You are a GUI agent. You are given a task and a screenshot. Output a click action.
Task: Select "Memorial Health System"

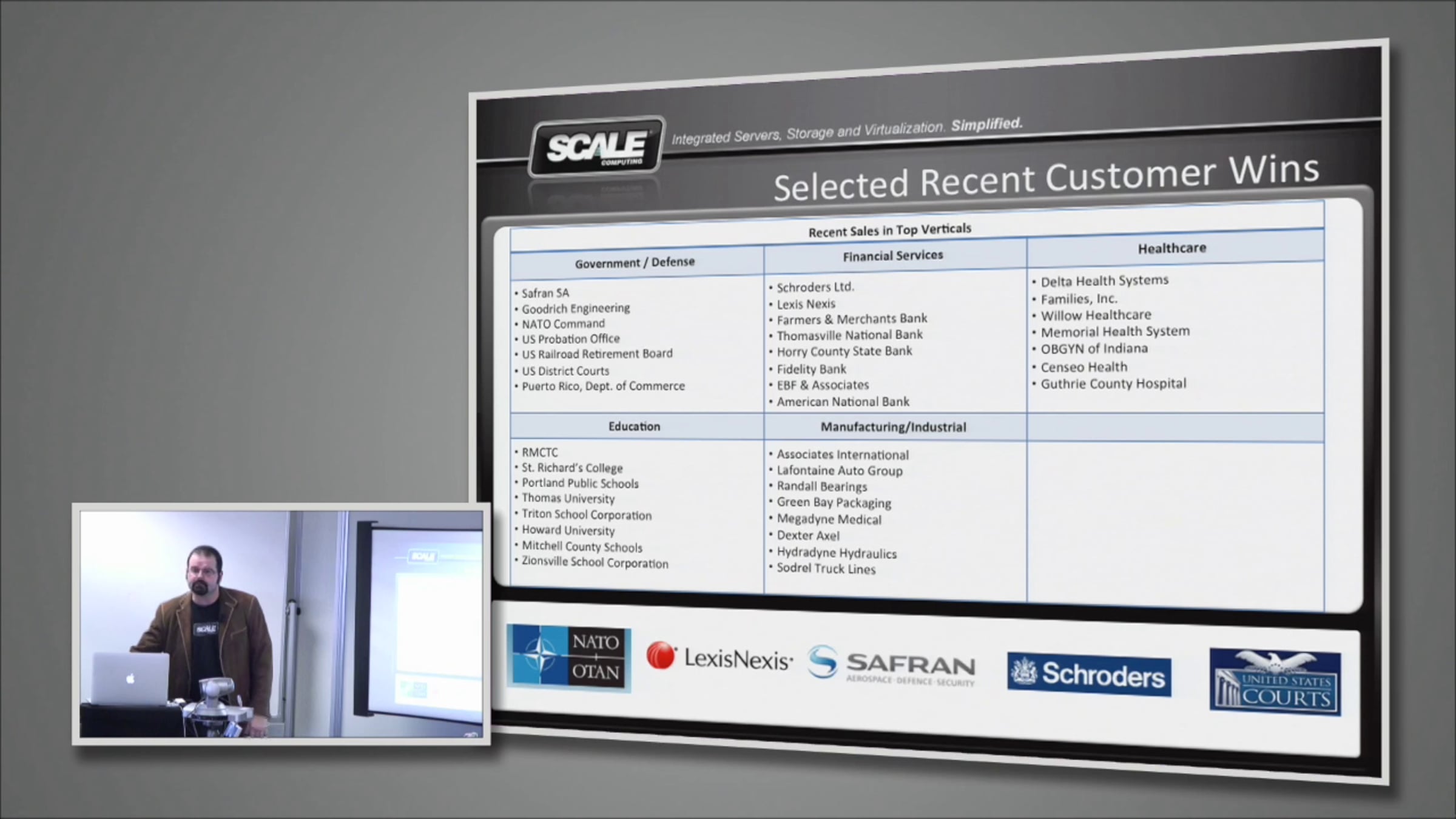(x=1115, y=332)
